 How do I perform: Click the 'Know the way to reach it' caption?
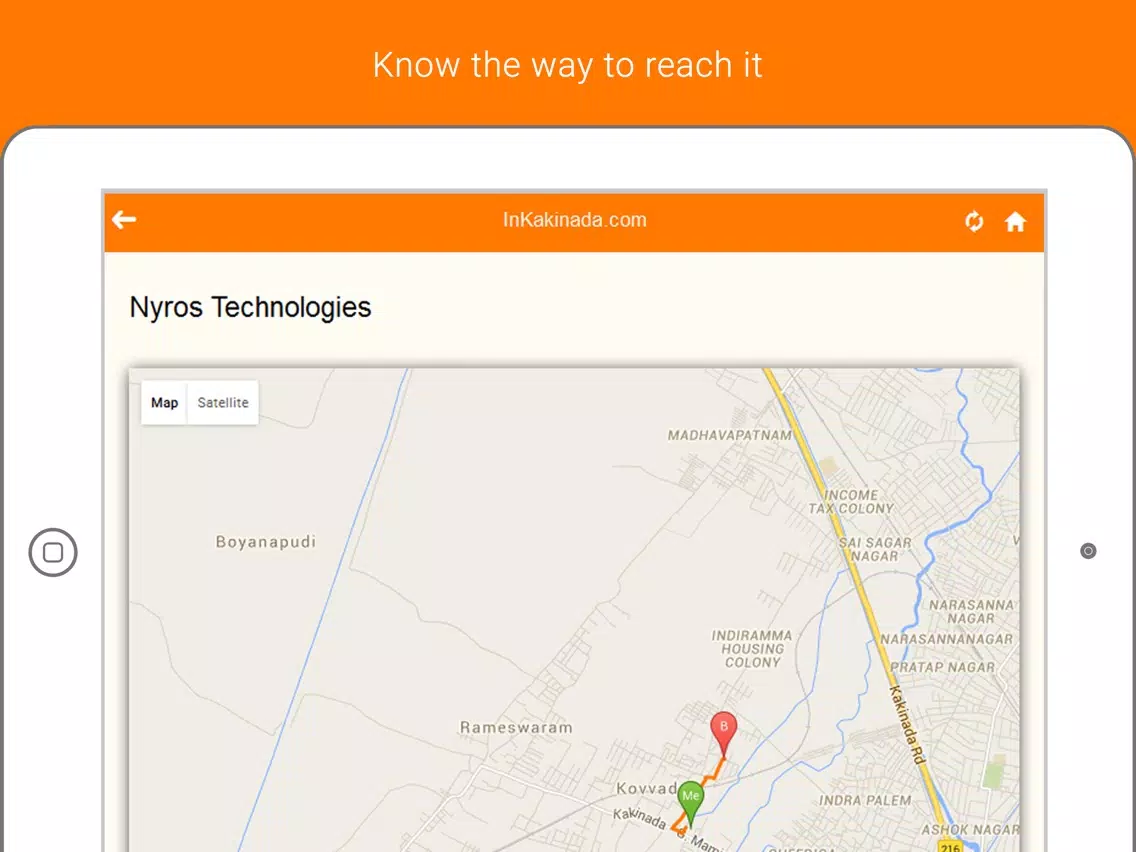tap(567, 64)
